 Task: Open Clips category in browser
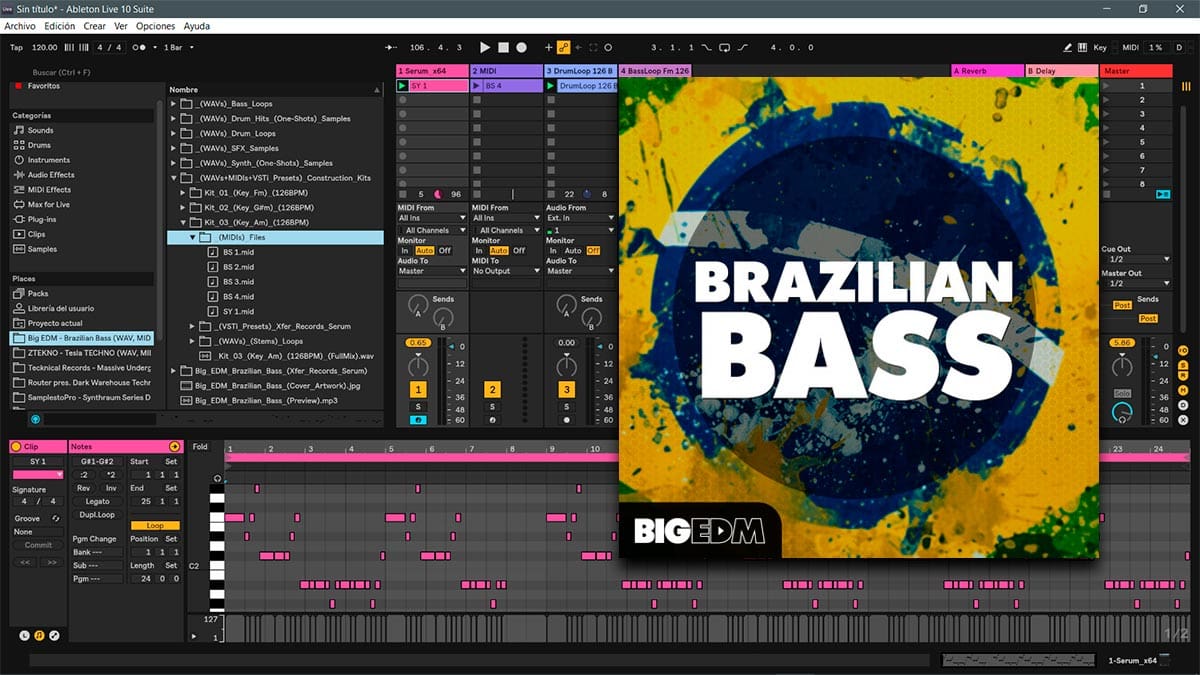tap(37, 234)
